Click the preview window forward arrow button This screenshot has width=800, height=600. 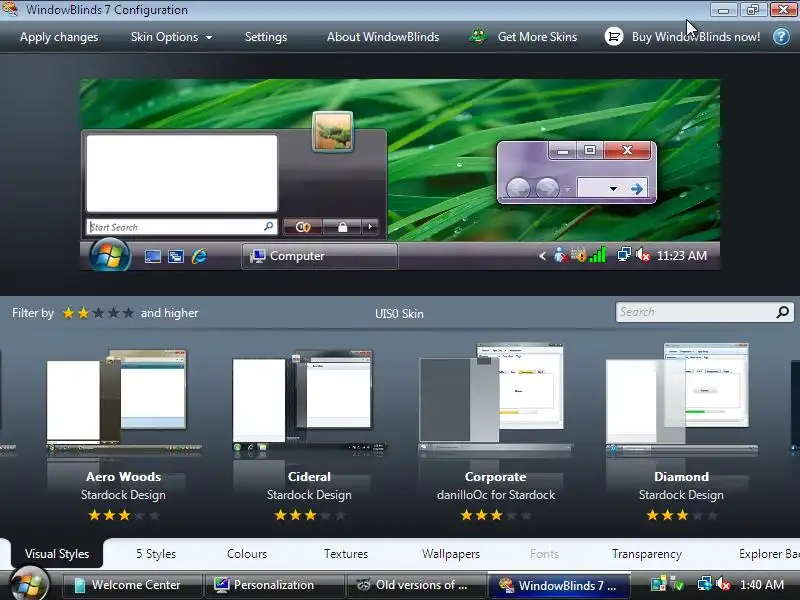tap(547, 188)
